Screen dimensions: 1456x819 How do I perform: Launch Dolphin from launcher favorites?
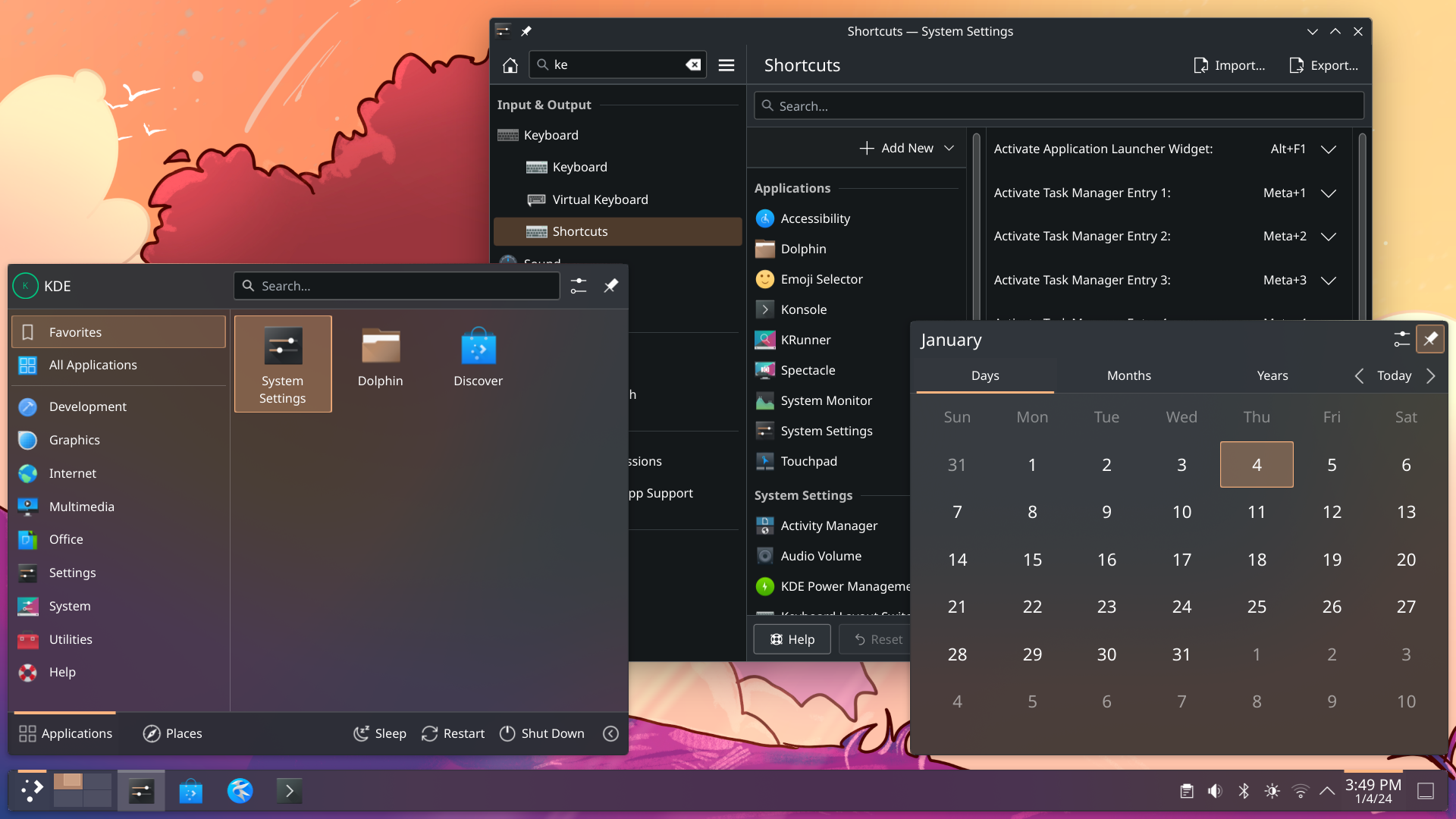[380, 358]
